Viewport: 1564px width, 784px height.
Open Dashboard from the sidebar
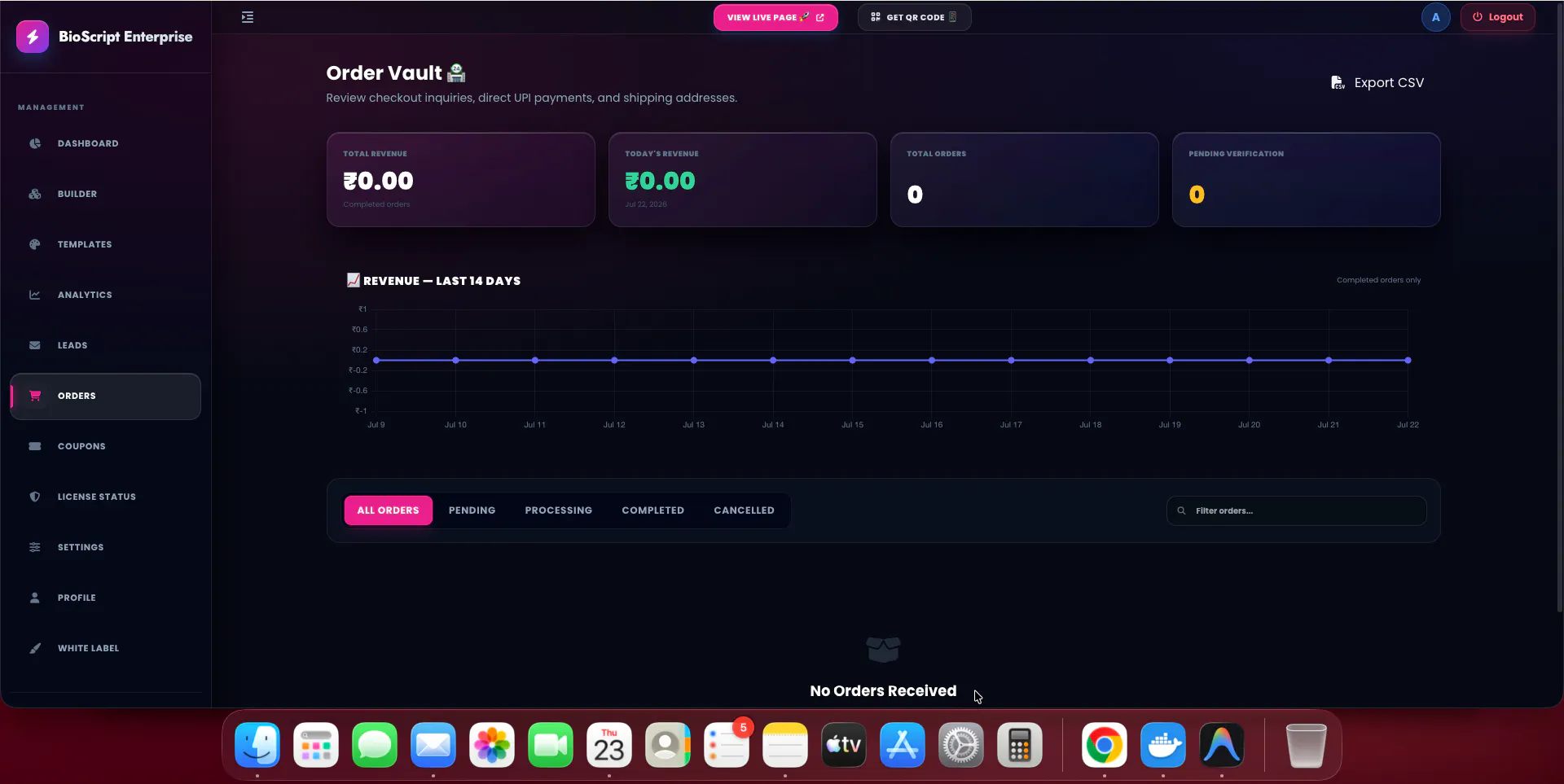(105, 143)
